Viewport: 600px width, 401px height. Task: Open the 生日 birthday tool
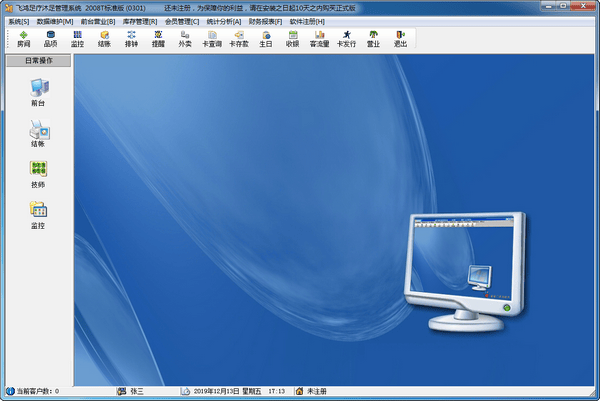265,39
